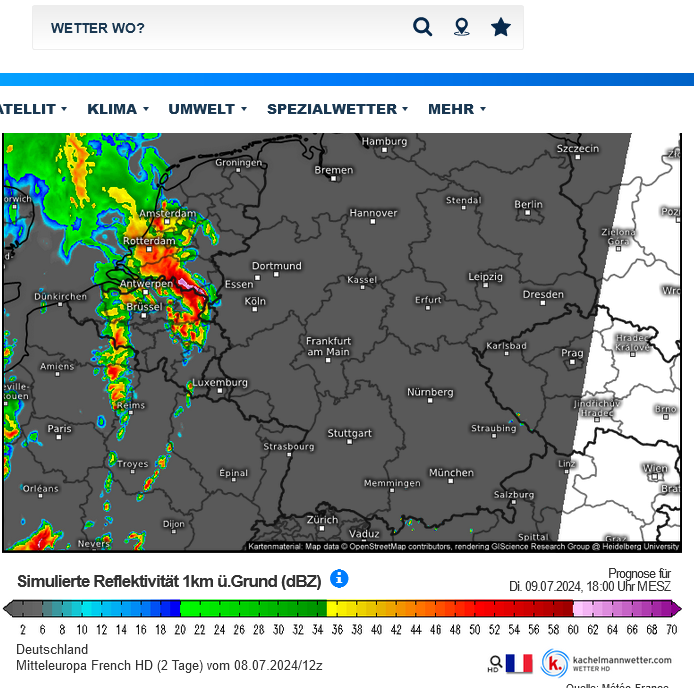694x688 pixels.
Task: Click Strasbourg on the map
Action: [x=289, y=447]
